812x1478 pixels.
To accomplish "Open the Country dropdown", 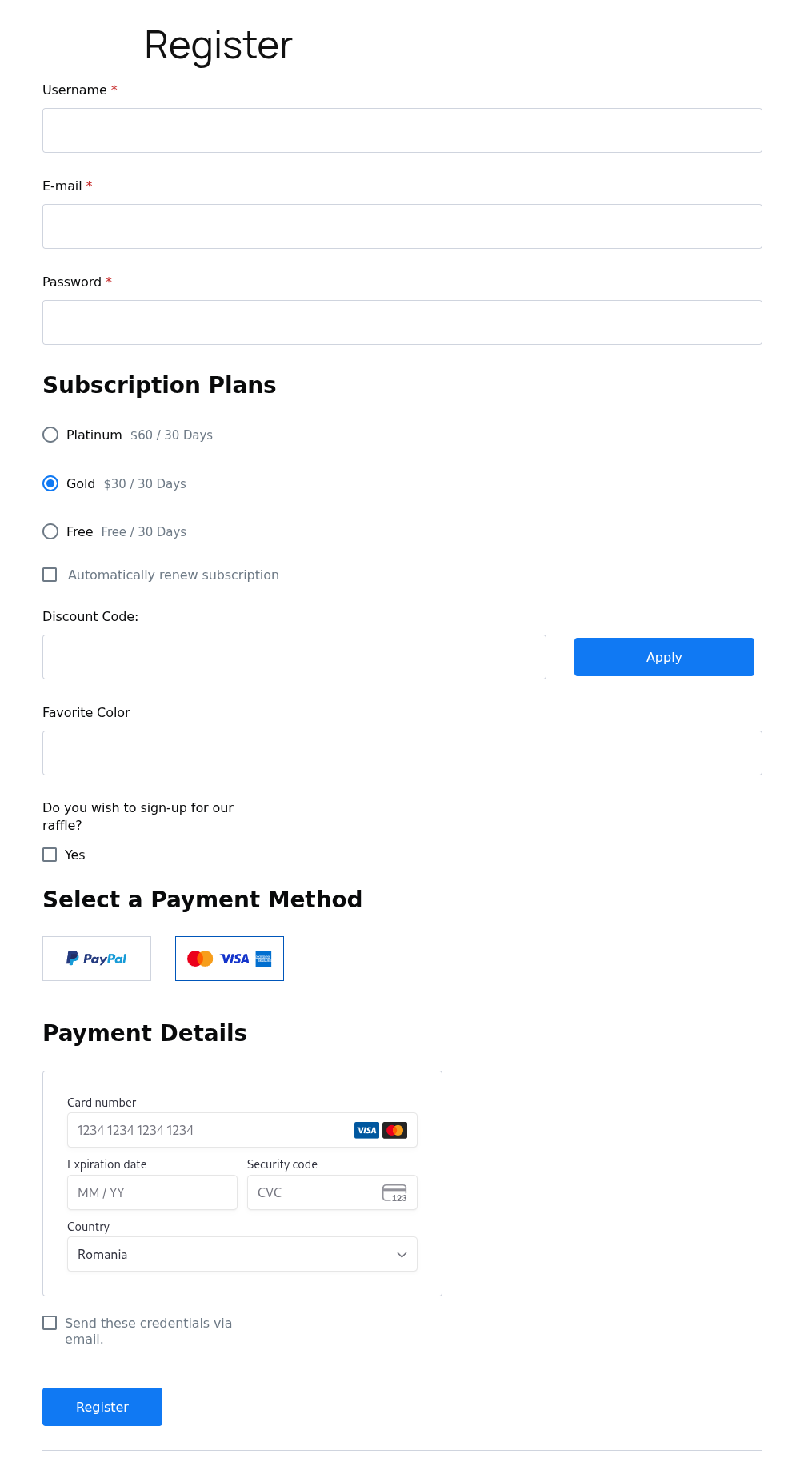I will pyautogui.click(x=242, y=1254).
